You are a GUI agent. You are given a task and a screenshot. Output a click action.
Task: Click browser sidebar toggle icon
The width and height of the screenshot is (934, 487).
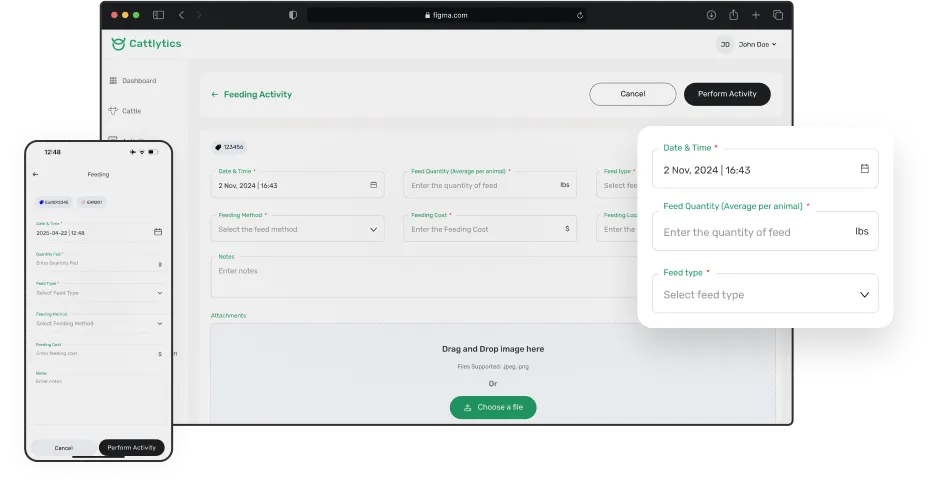point(158,15)
